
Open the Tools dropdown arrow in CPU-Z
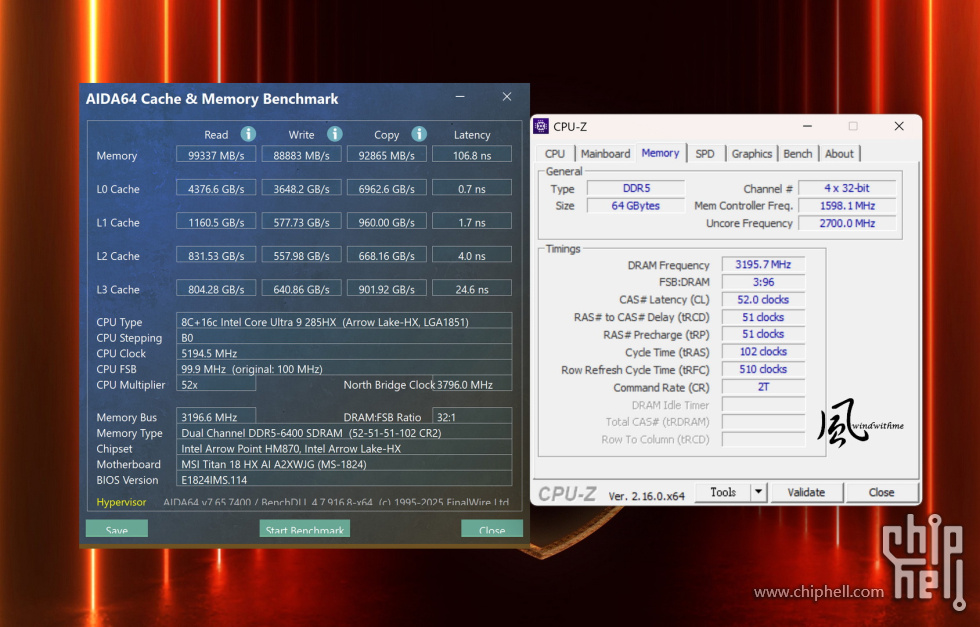tap(758, 492)
